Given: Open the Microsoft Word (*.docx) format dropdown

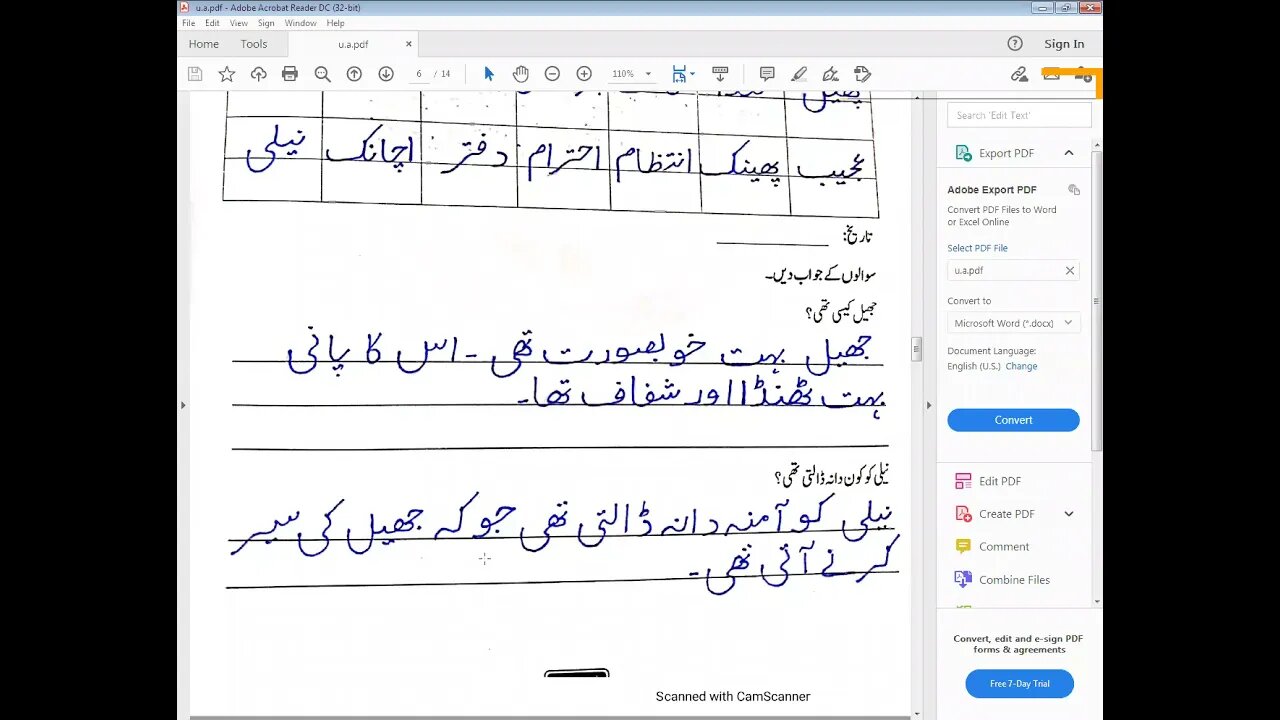Looking at the screenshot, I should pyautogui.click(x=1013, y=323).
